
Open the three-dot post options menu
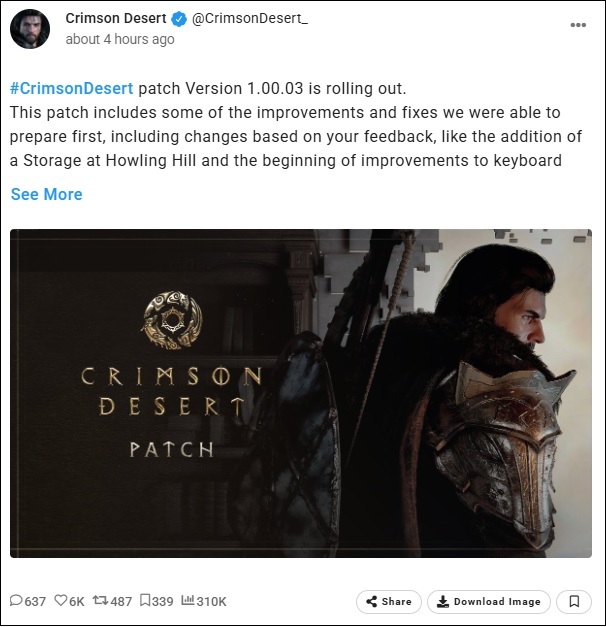click(578, 25)
